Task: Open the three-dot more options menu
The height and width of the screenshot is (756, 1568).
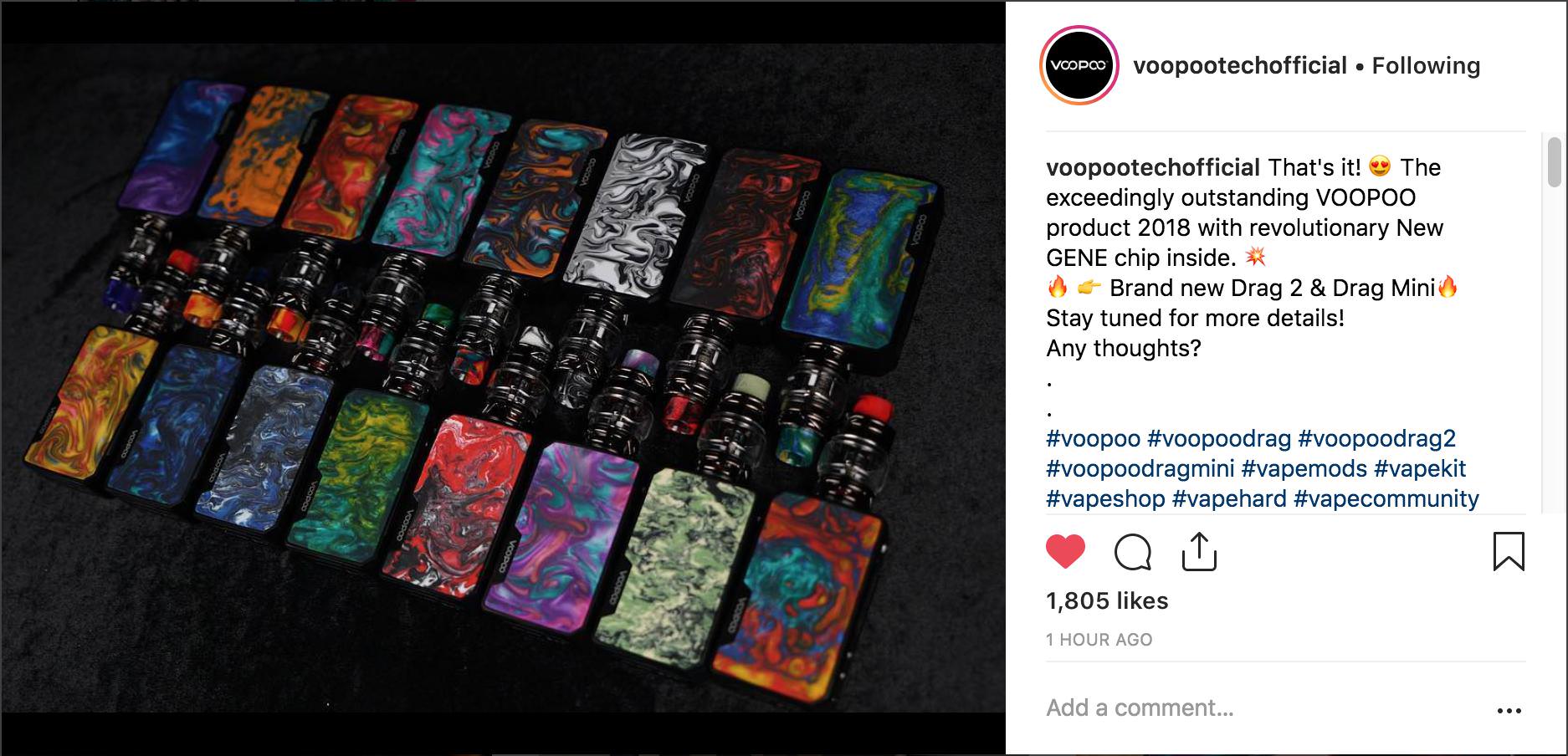Action: [1509, 711]
